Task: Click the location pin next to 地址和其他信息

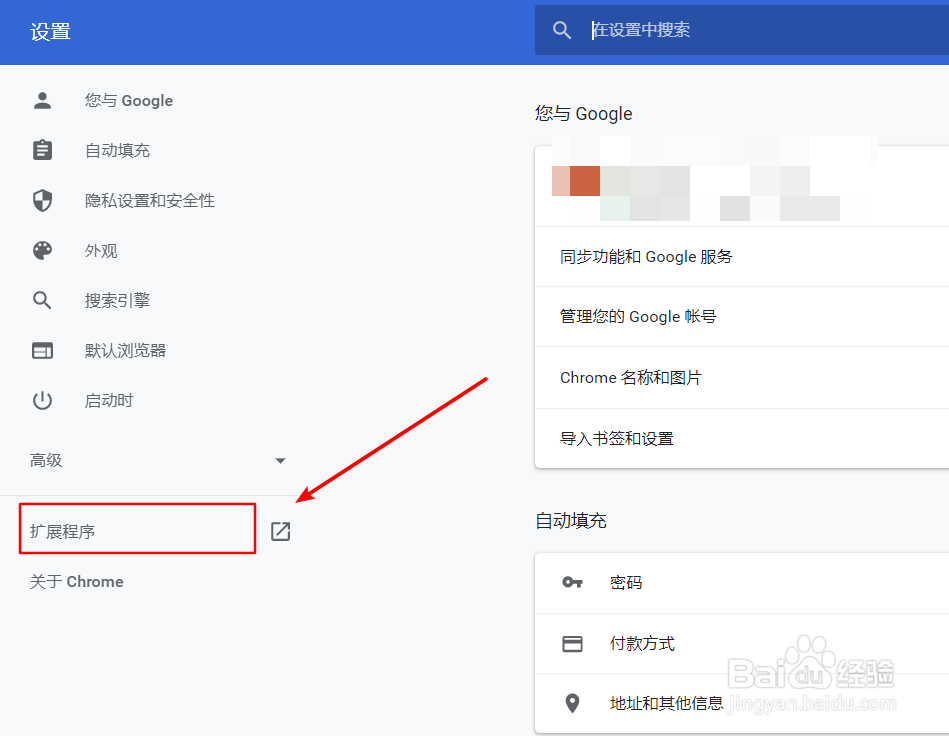Action: [572, 703]
